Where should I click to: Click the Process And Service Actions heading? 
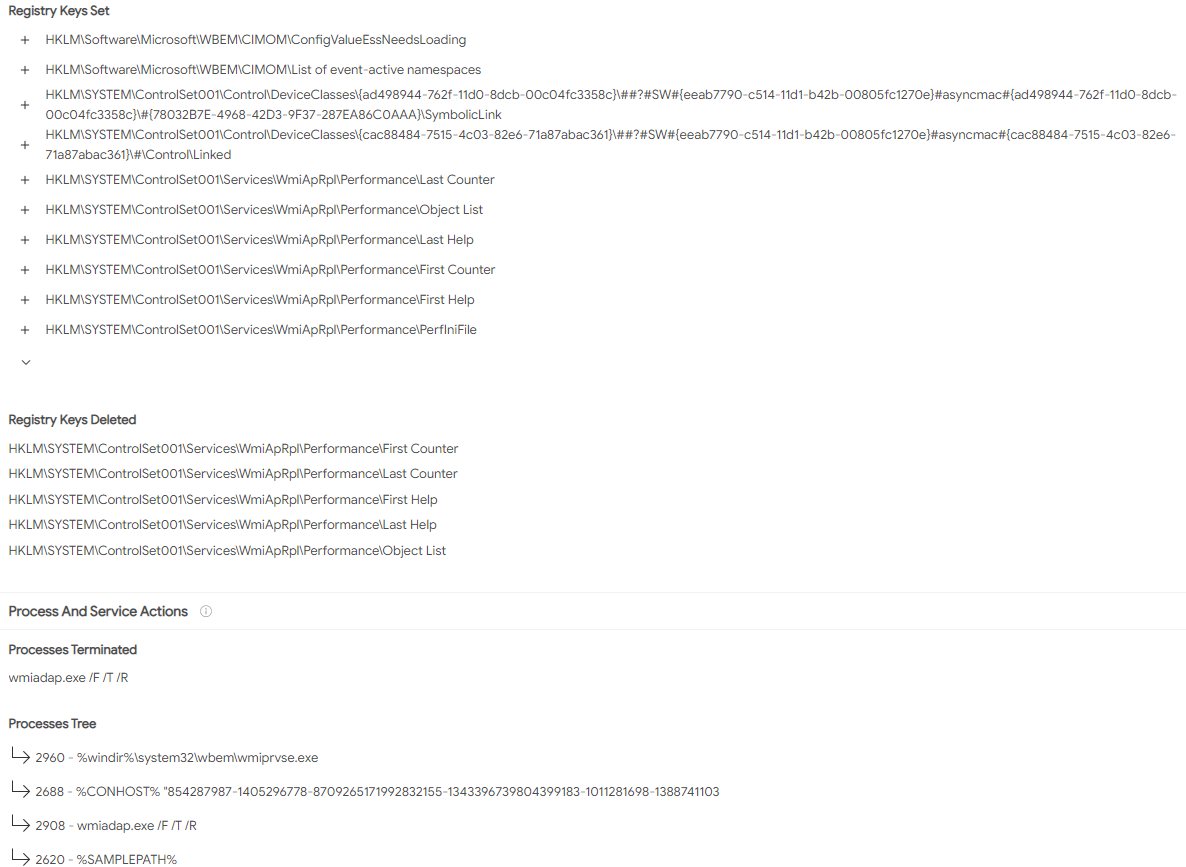[98, 611]
